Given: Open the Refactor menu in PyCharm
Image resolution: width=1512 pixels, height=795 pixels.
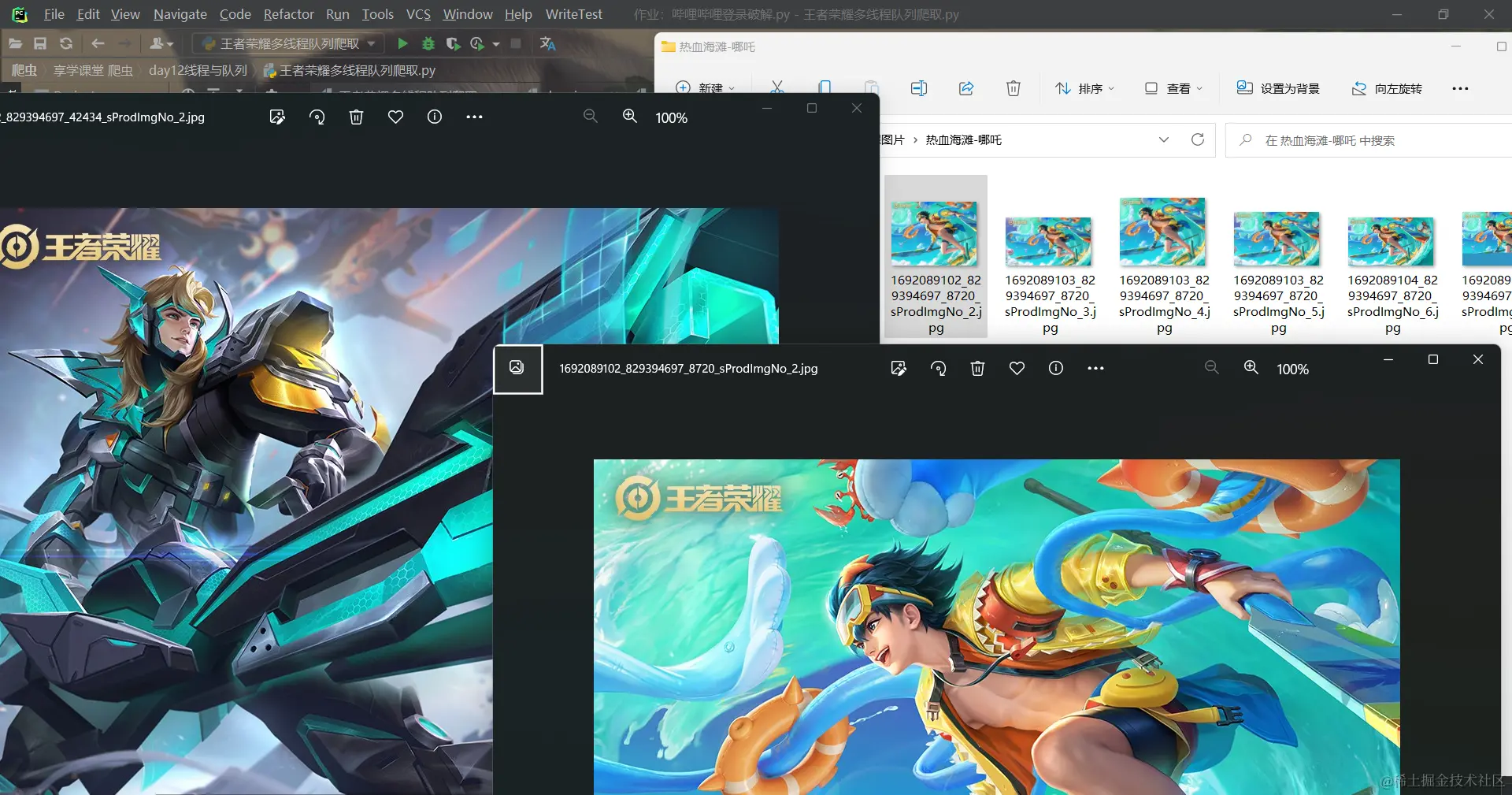Looking at the screenshot, I should click(289, 14).
